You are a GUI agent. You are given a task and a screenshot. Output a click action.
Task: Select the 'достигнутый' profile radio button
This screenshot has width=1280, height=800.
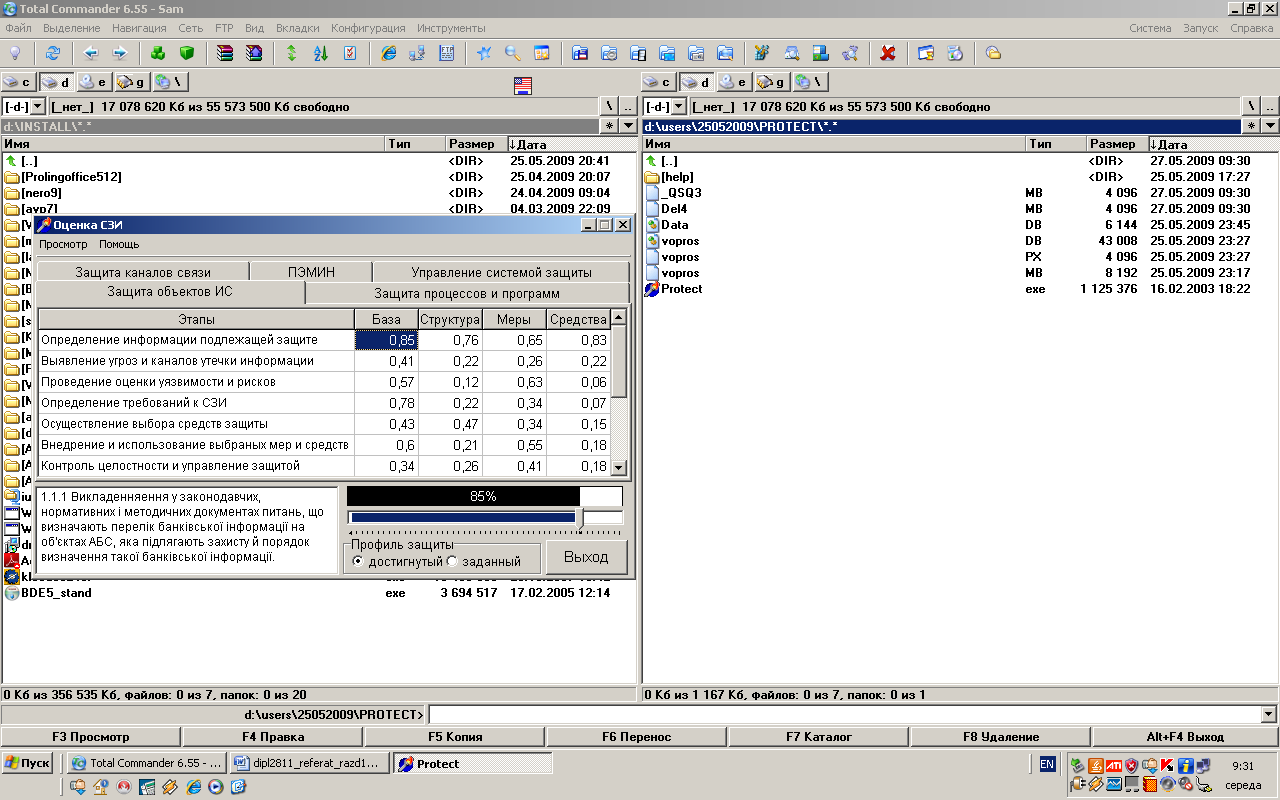(358, 561)
